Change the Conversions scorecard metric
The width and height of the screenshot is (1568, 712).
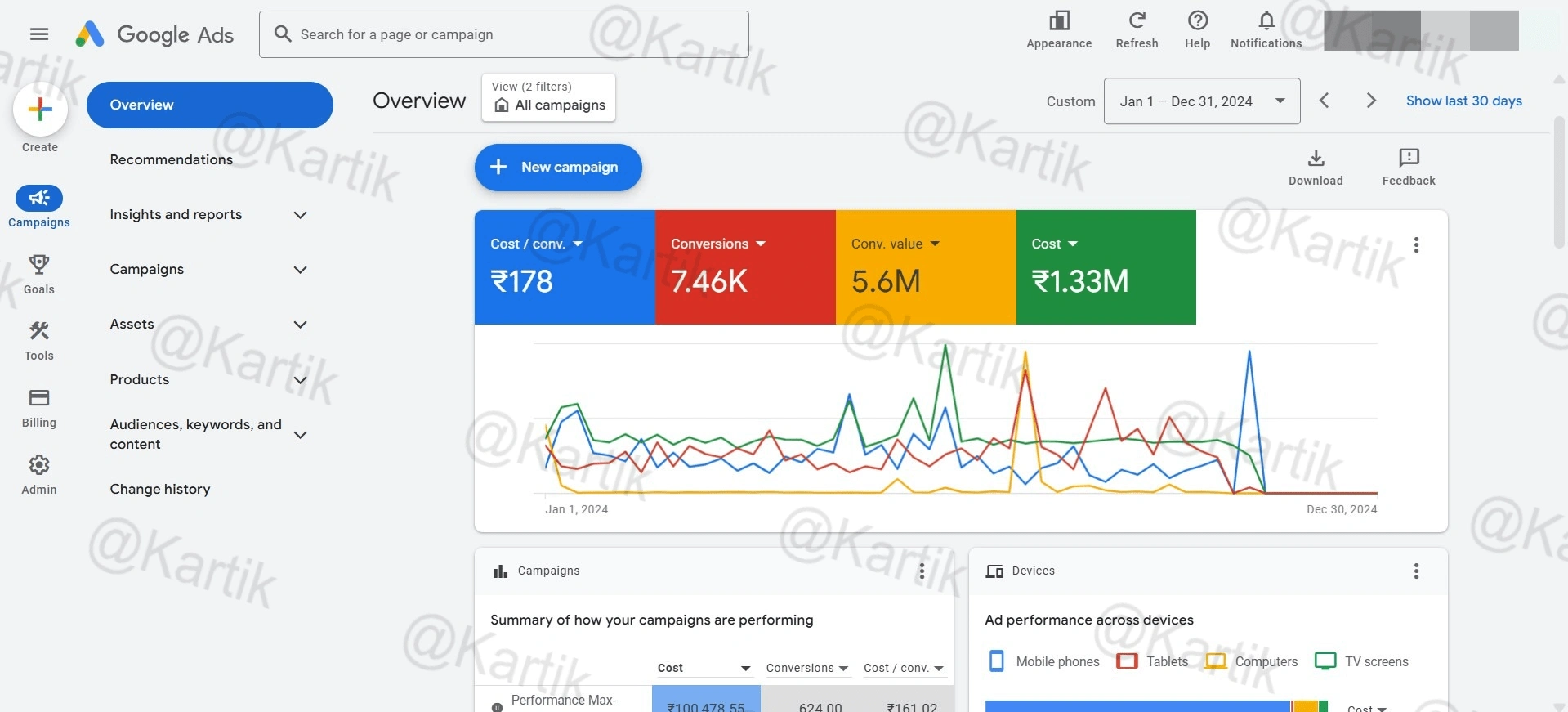click(718, 244)
